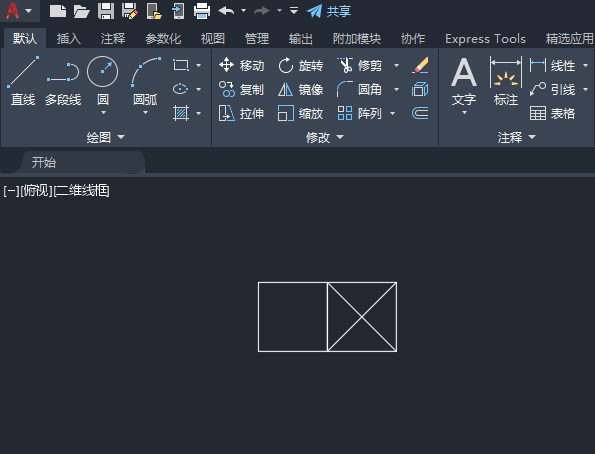This screenshot has width=595, height=454.
Task: Click the Erase tool icon
Action: (420, 65)
